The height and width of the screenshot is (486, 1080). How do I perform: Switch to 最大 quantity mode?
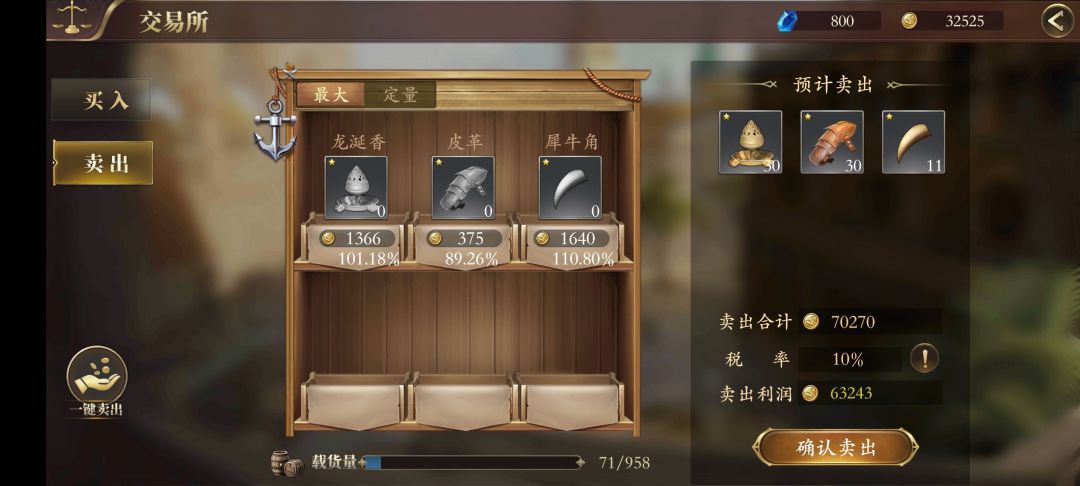[331, 95]
